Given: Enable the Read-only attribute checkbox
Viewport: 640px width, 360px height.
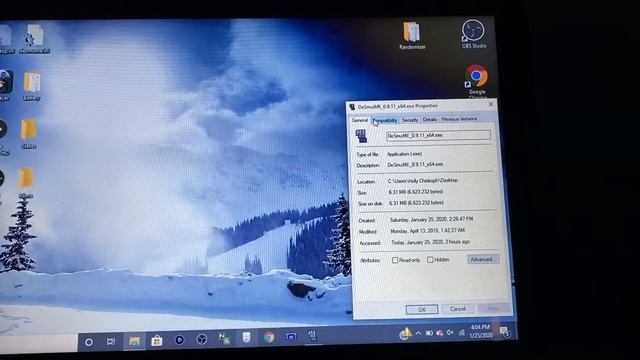Looking at the screenshot, I should click(395, 260).
